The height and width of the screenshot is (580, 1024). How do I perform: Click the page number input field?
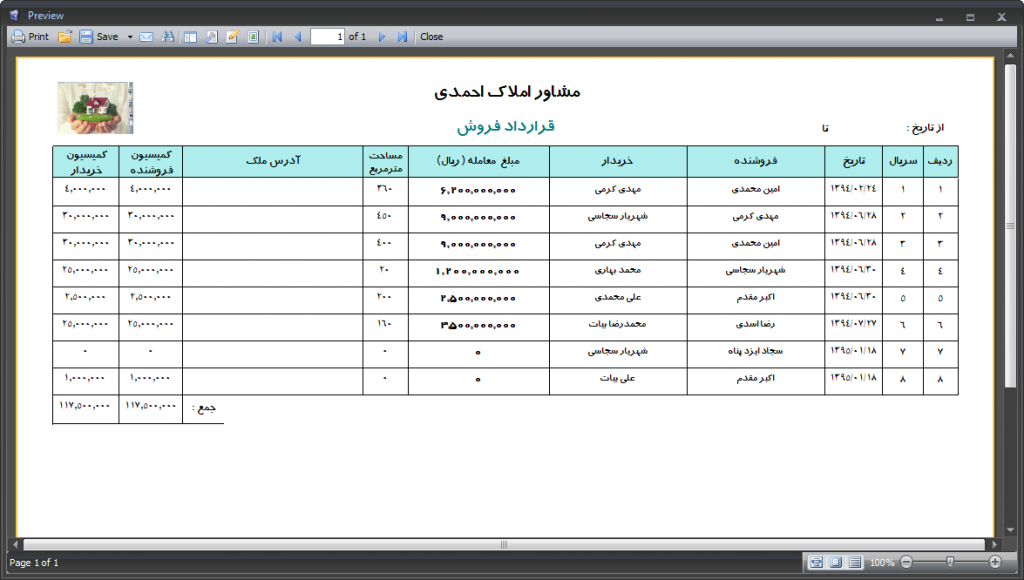click(328, 37)
